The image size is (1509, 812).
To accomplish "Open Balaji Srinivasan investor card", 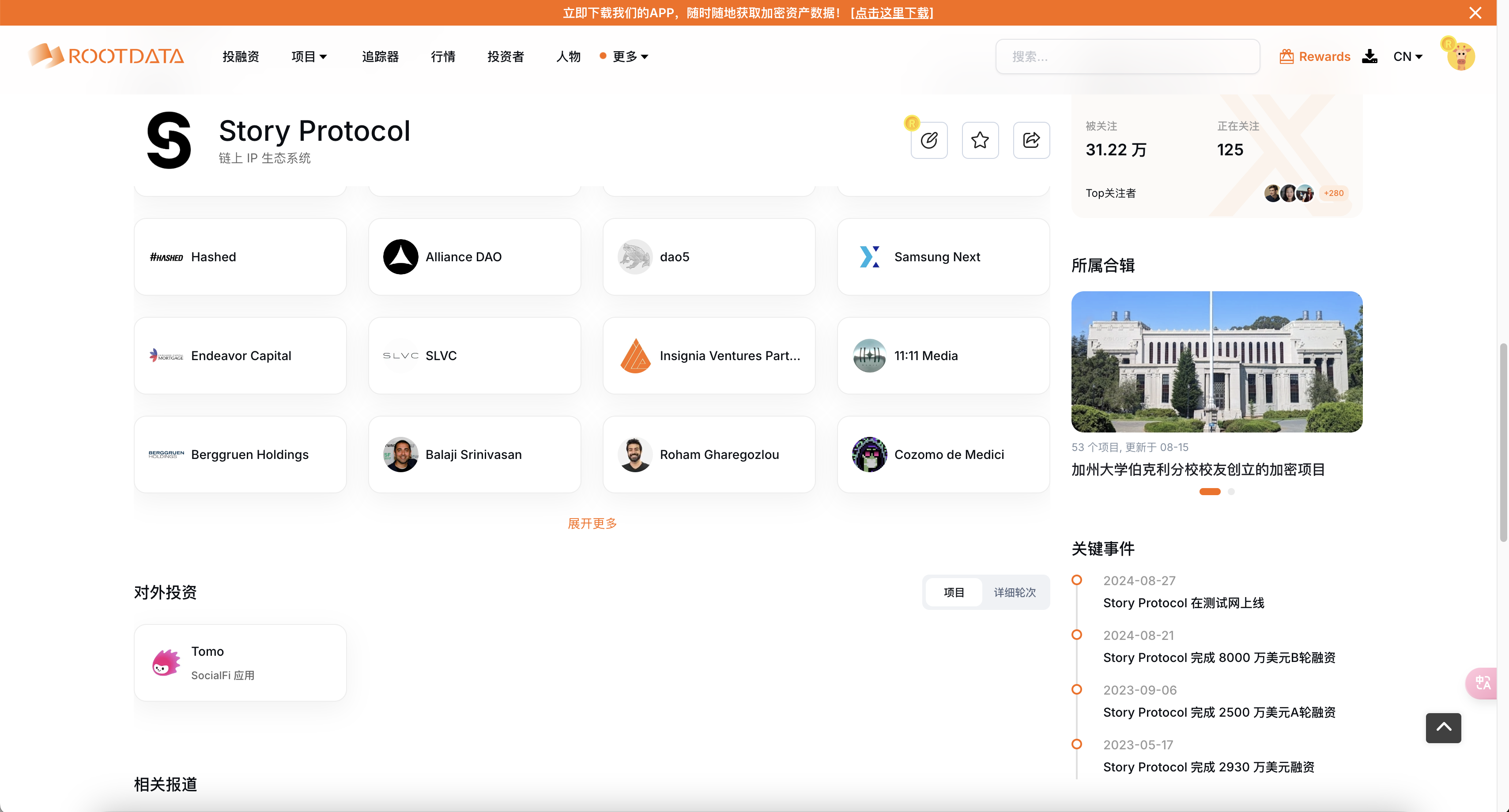I will [475, 454].
